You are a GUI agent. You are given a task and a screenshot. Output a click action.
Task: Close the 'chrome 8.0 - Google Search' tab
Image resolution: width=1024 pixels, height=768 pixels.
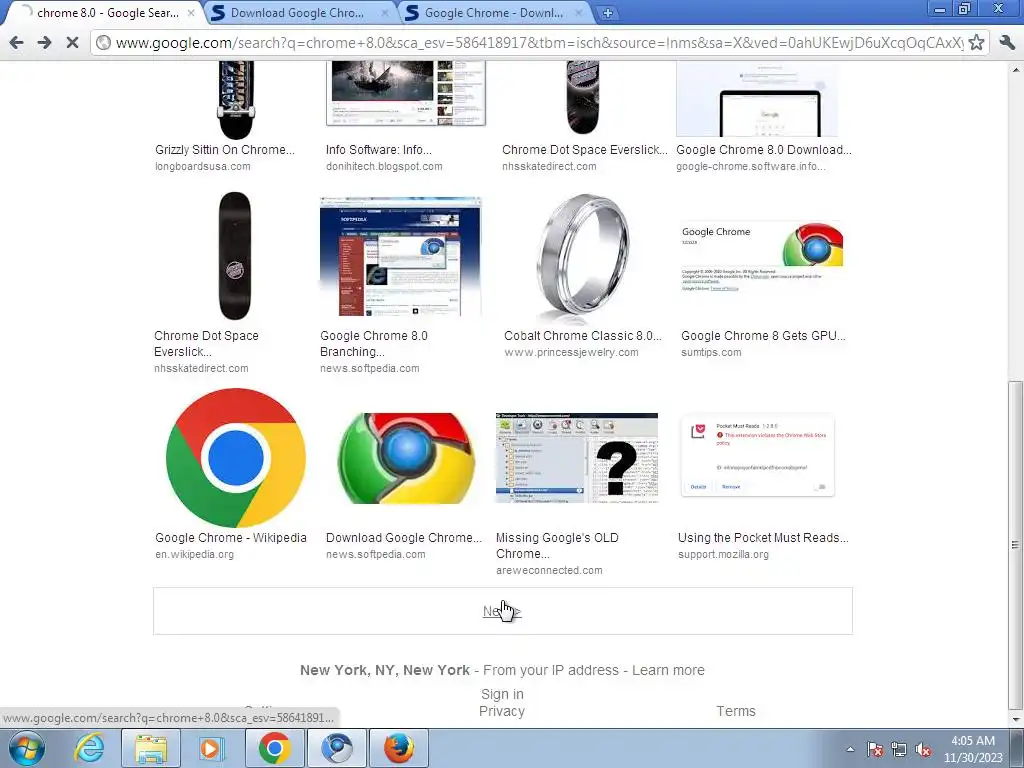(191, 13)
